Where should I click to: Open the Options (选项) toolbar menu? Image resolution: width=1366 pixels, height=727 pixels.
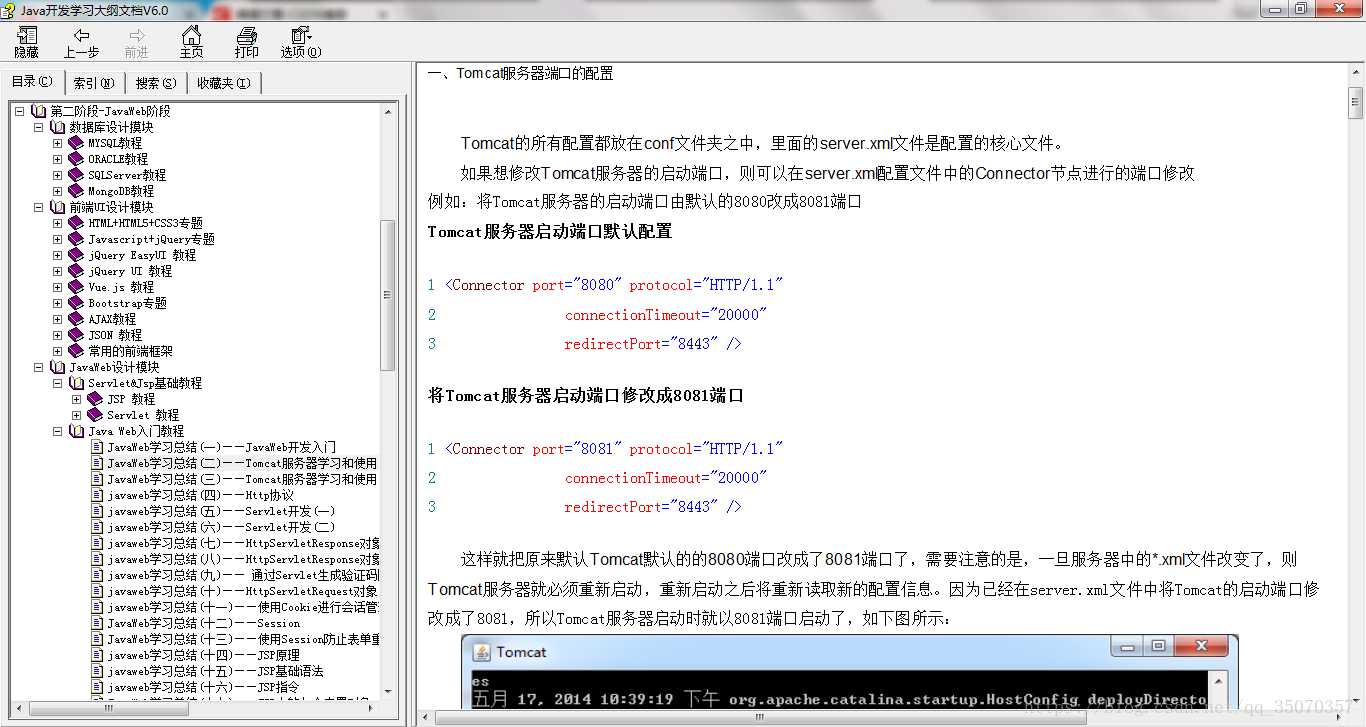301,42
